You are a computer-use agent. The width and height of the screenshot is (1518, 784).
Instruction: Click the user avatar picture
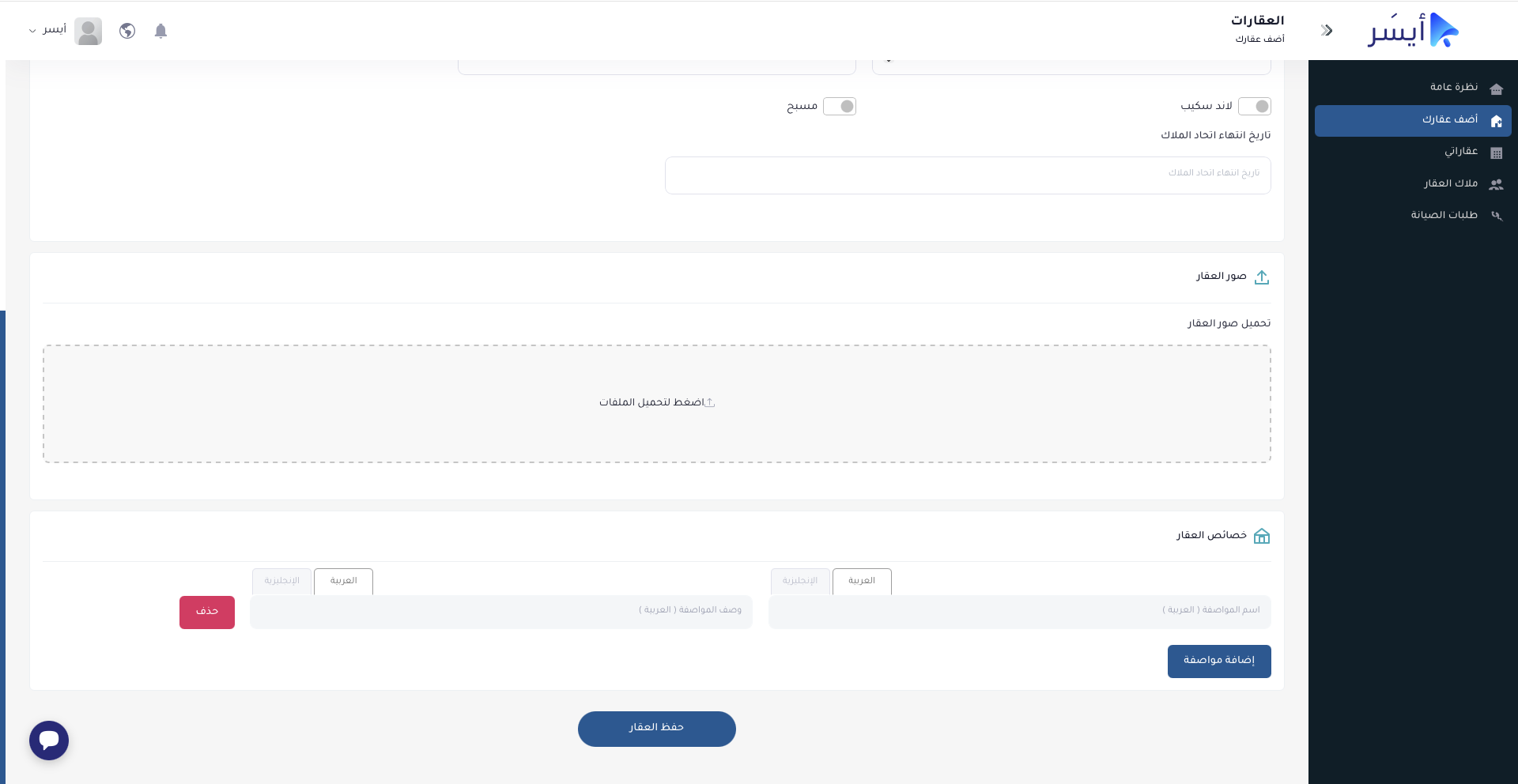(89, 31)
